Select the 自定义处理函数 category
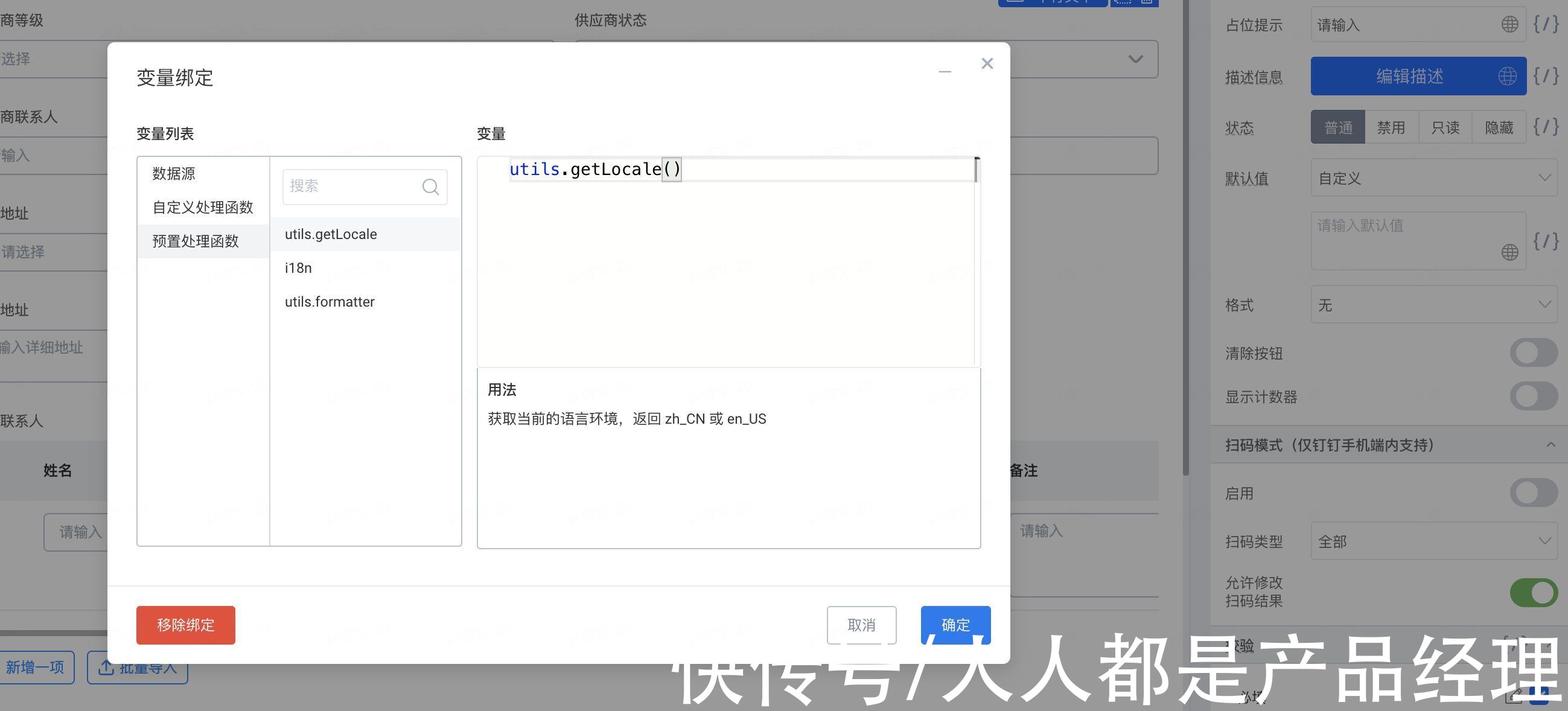 point(203,208)
